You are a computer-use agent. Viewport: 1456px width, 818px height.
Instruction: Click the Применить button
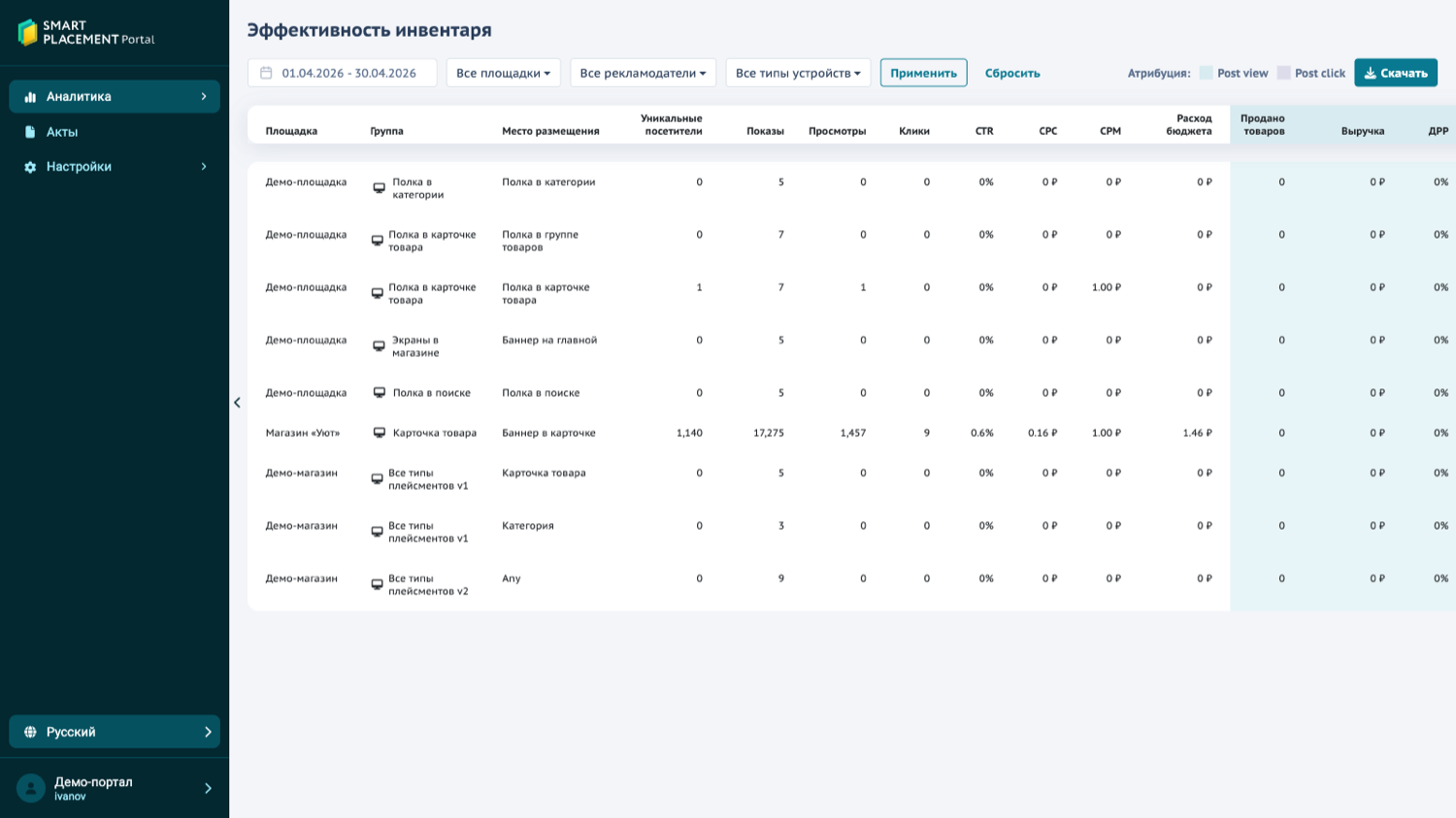pos(924,73)
